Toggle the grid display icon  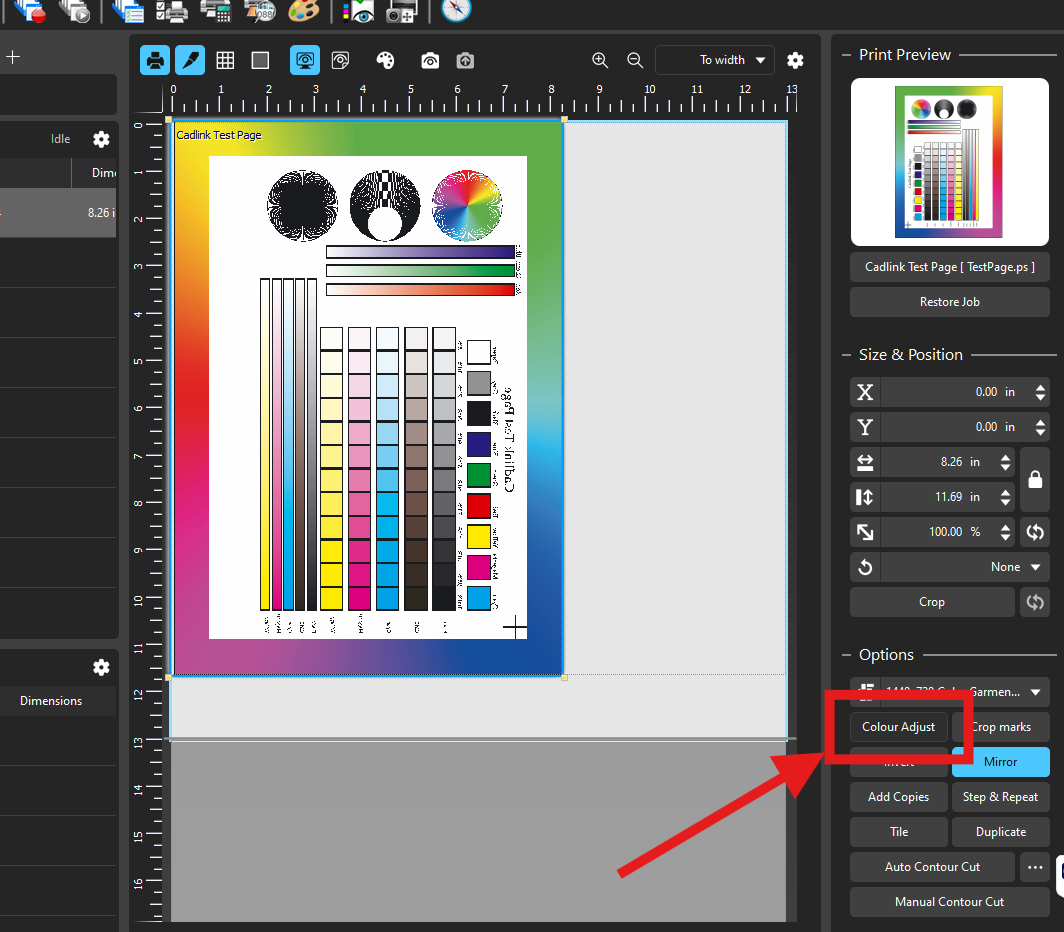click(x=225, y=60)
